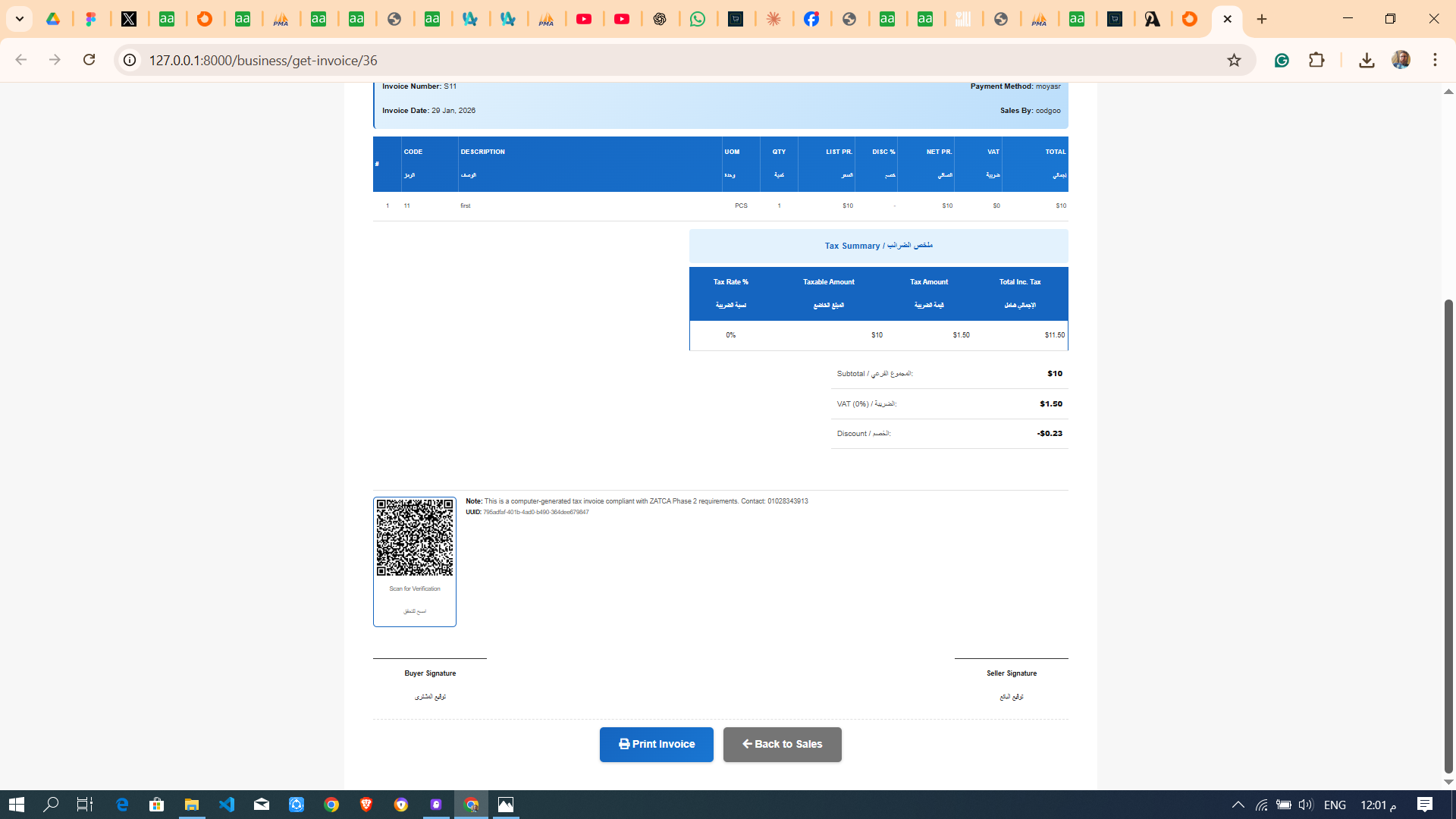
Task: Navigate back using the back arrow
Action: 20,60
